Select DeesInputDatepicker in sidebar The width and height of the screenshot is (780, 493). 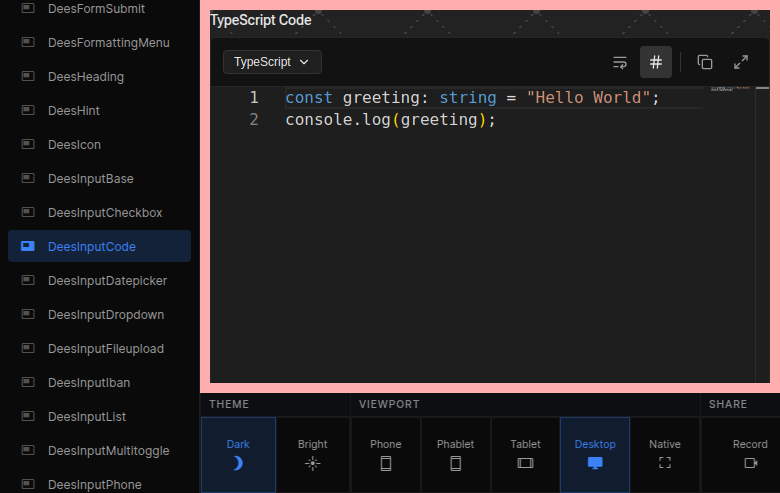pyautogui.click(x=107, y=281)
